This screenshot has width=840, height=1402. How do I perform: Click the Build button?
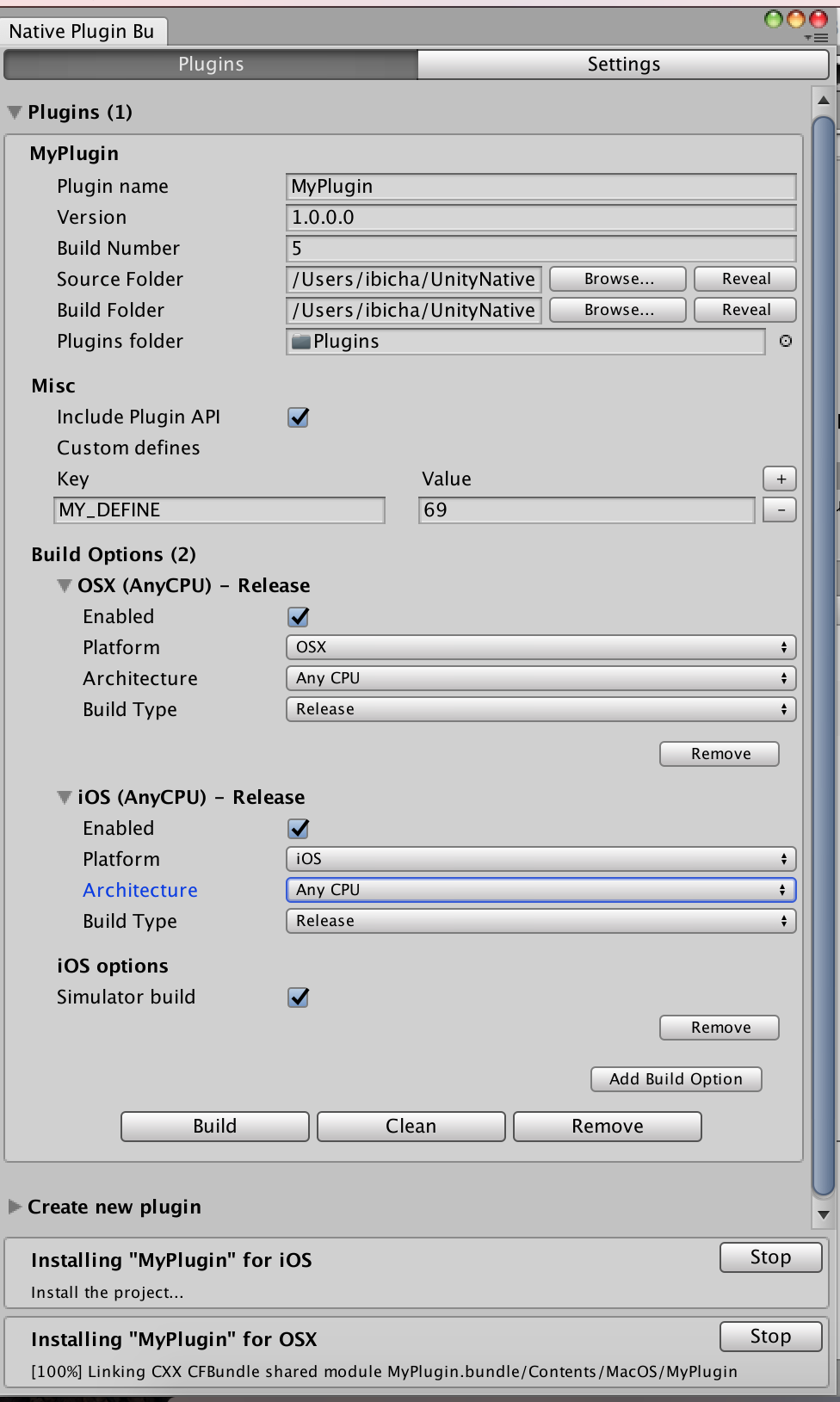tap(215, 1127)
